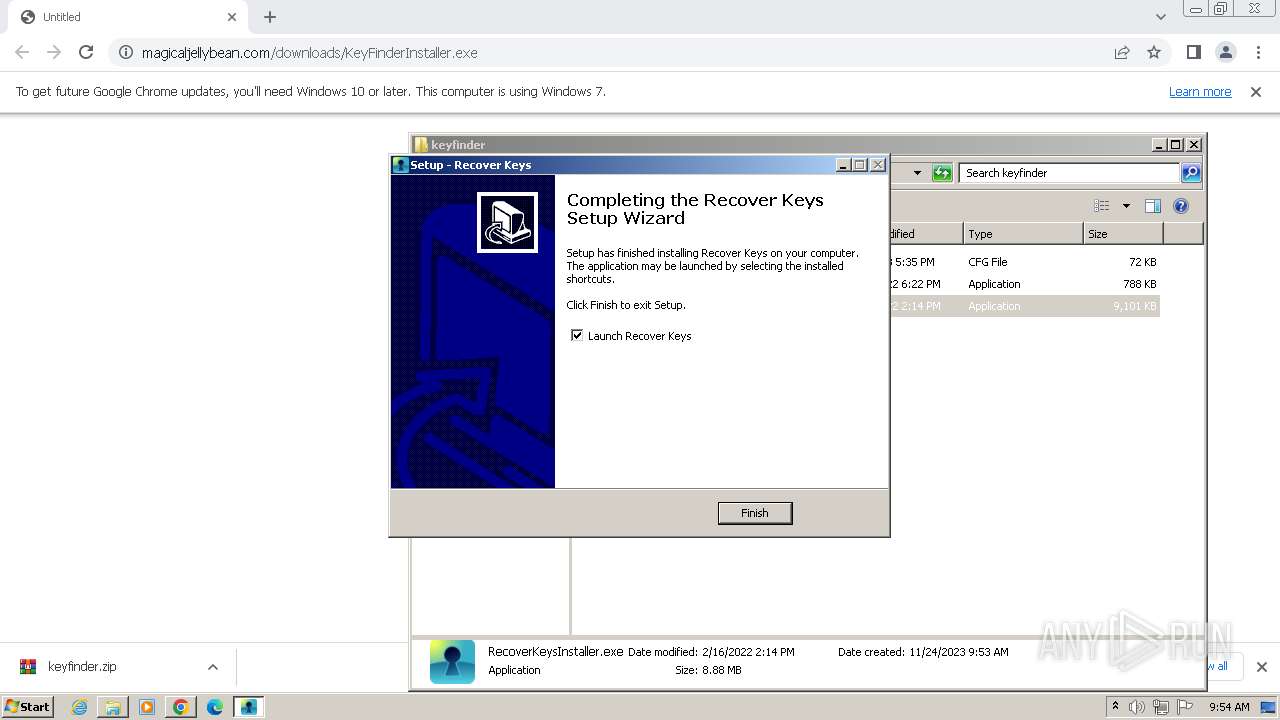
Task: Uncheck Launch Recover Keys checkbox
Action: 577,335
